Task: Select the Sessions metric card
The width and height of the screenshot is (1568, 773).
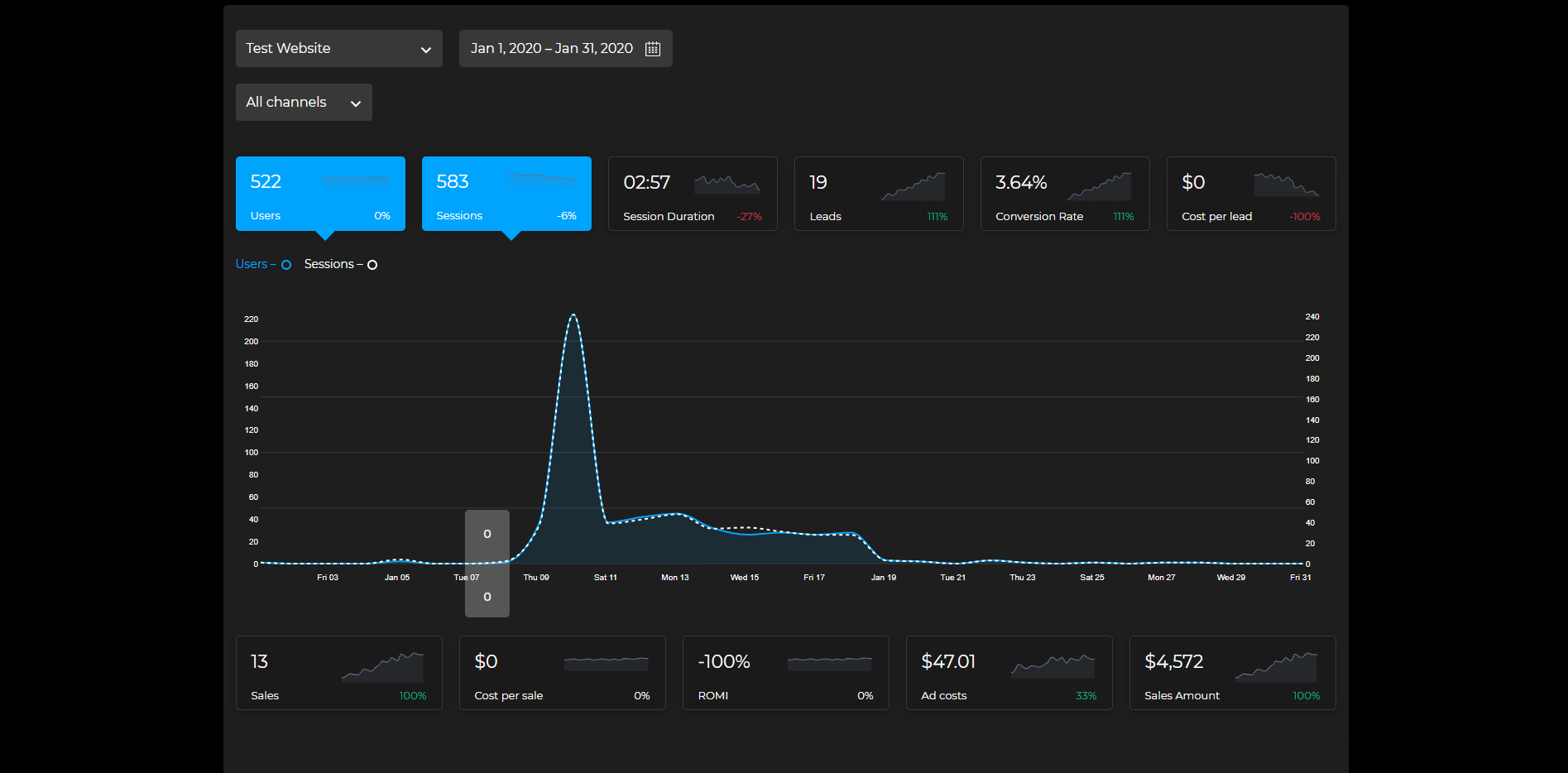Action: click(x=506, y=194)
